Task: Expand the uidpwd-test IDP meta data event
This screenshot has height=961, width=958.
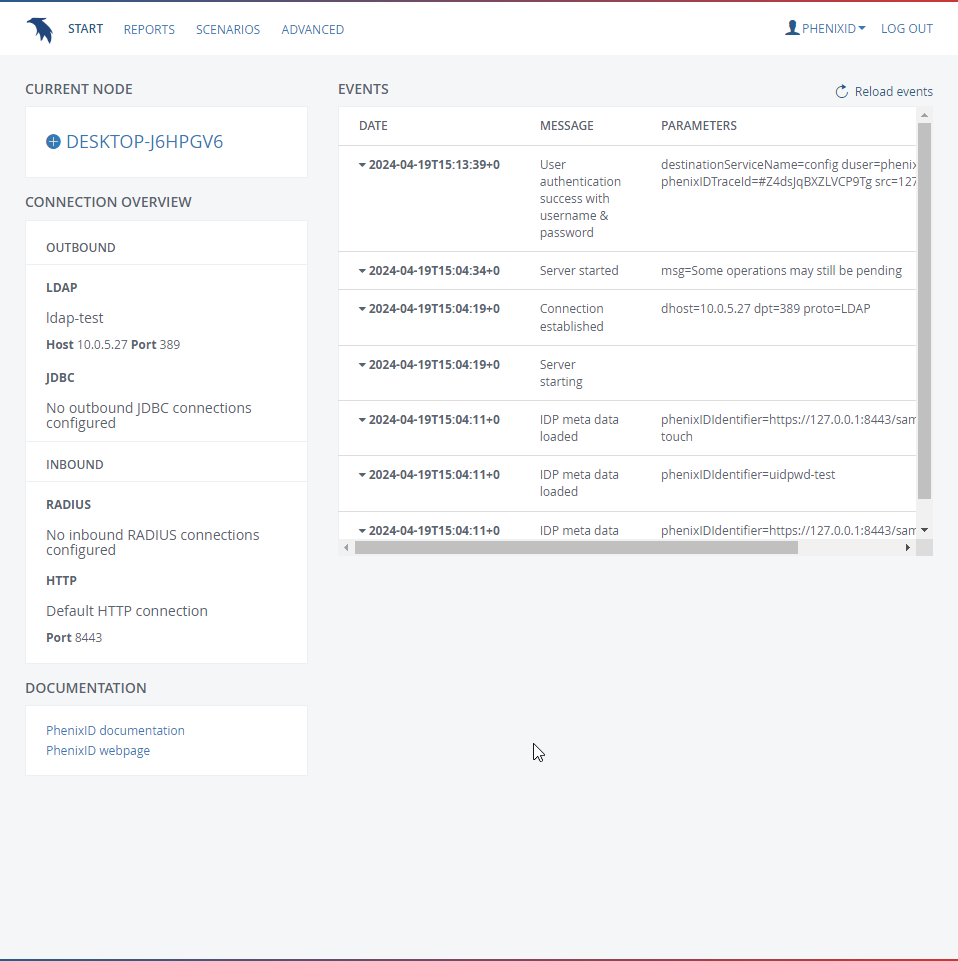Action: (x=362, y=475)
